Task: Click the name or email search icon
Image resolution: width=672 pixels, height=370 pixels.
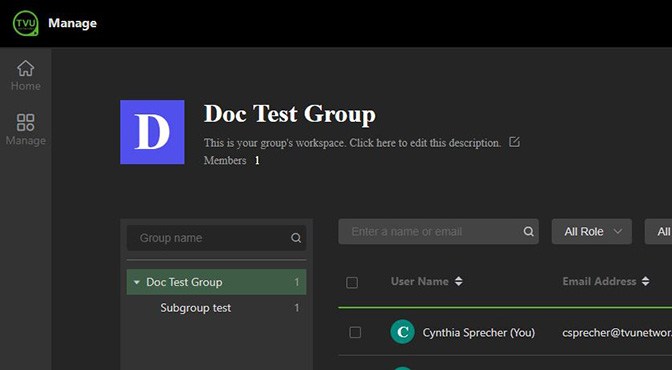Action: point(528,232)
